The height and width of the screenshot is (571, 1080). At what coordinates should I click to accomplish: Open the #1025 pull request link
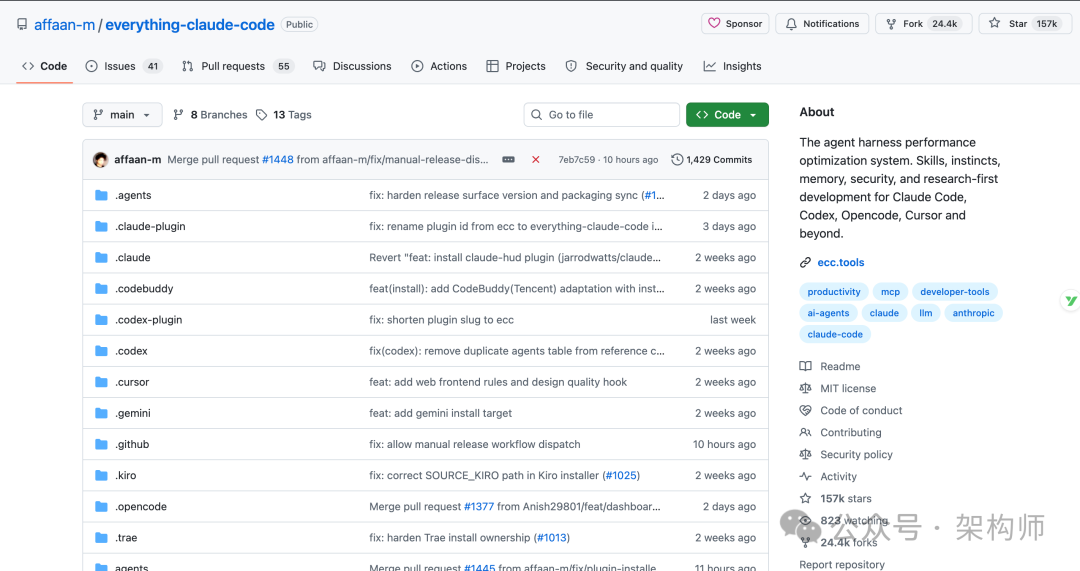(621, 475)
